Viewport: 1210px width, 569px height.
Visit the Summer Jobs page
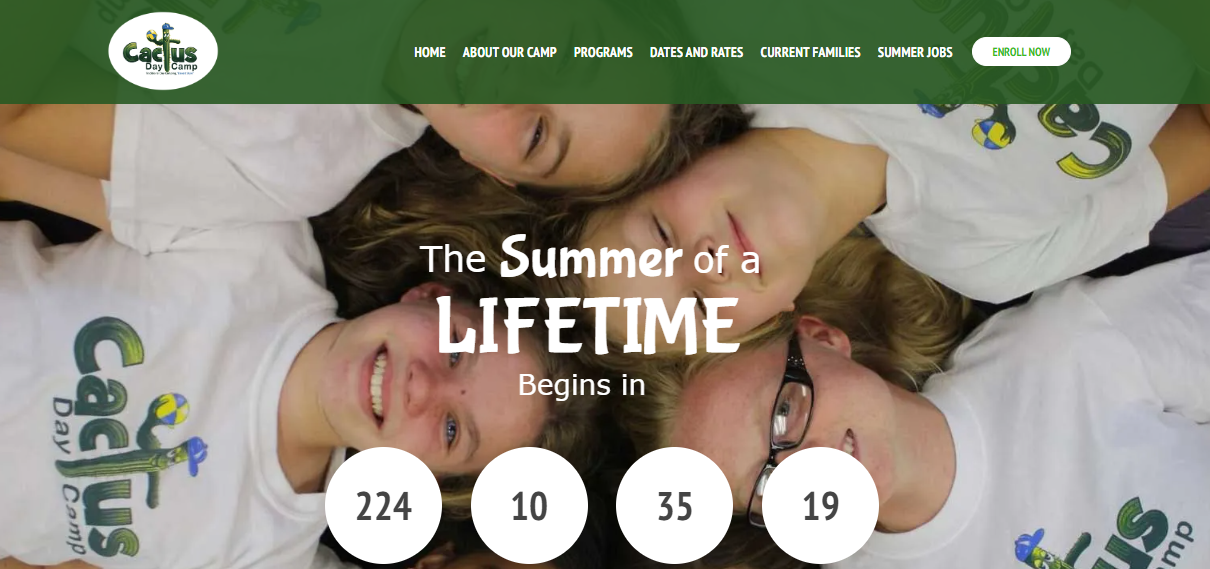[x=915, y=52]
